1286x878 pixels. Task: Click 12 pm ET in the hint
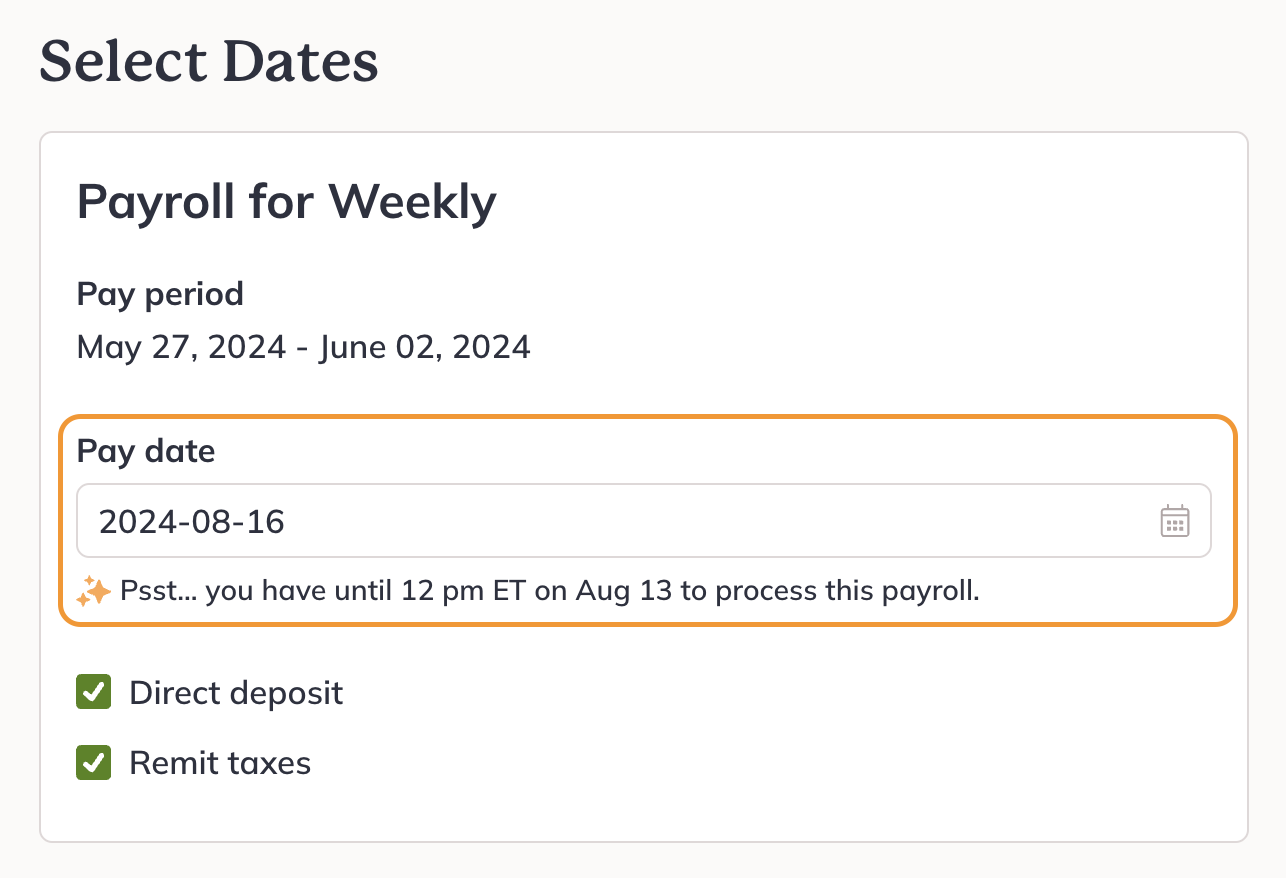pos(458,591)
